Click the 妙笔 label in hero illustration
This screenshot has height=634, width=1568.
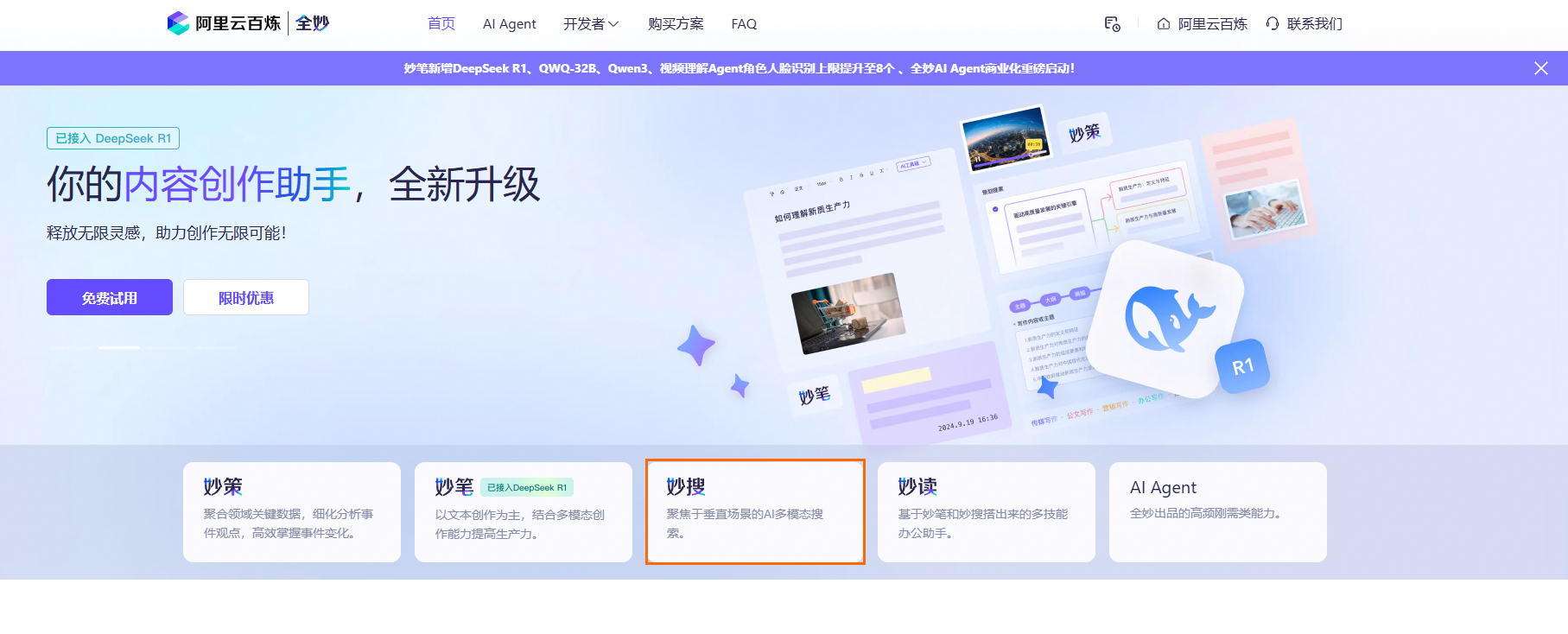point(814,396)
